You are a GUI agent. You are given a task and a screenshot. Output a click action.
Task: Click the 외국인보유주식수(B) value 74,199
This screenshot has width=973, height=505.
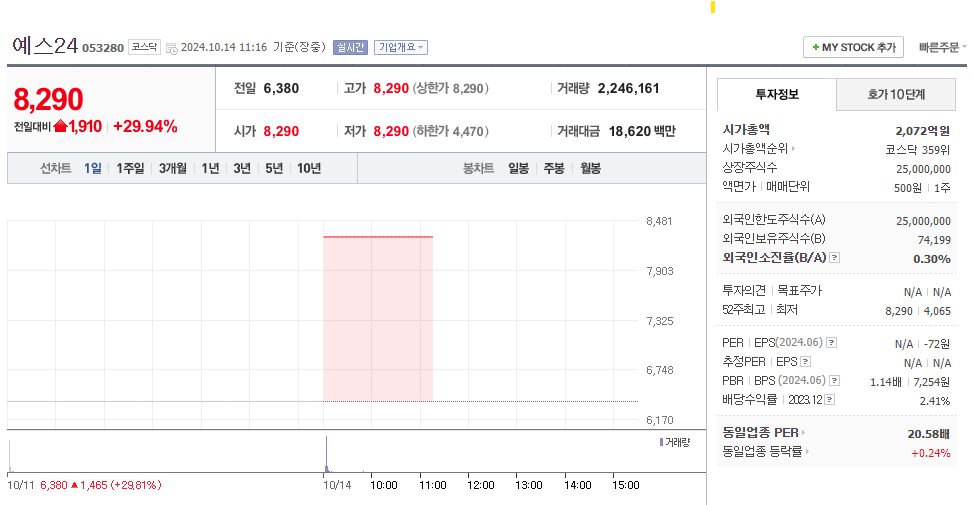(934, 240)
